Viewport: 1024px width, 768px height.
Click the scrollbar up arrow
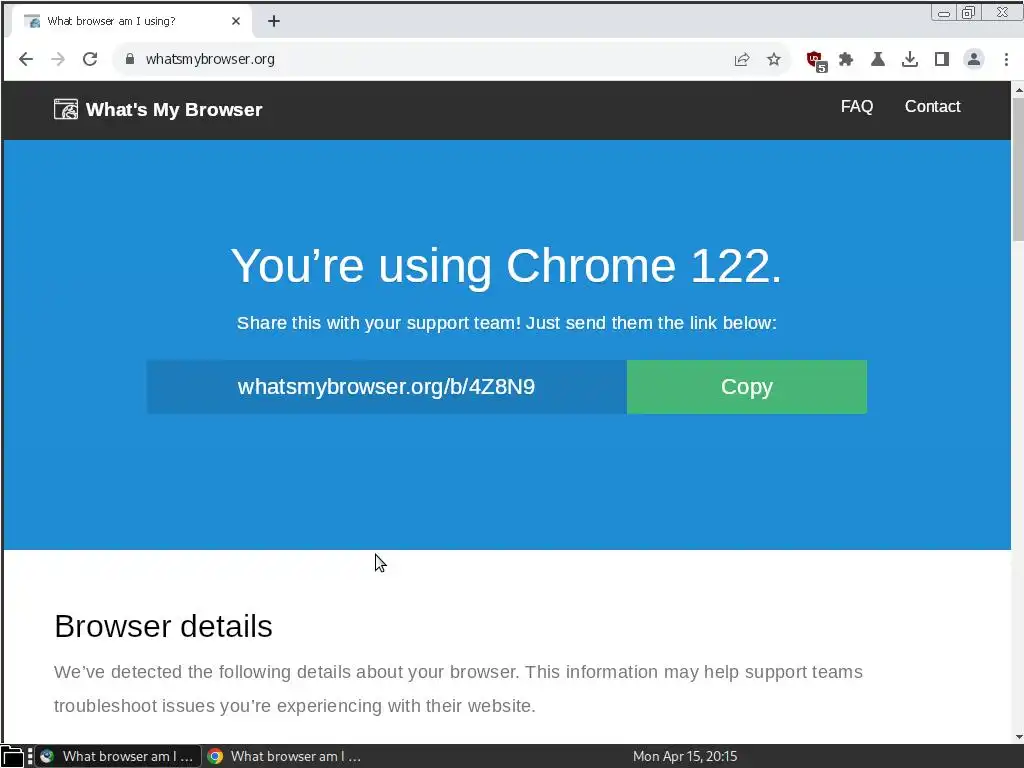1017,89
